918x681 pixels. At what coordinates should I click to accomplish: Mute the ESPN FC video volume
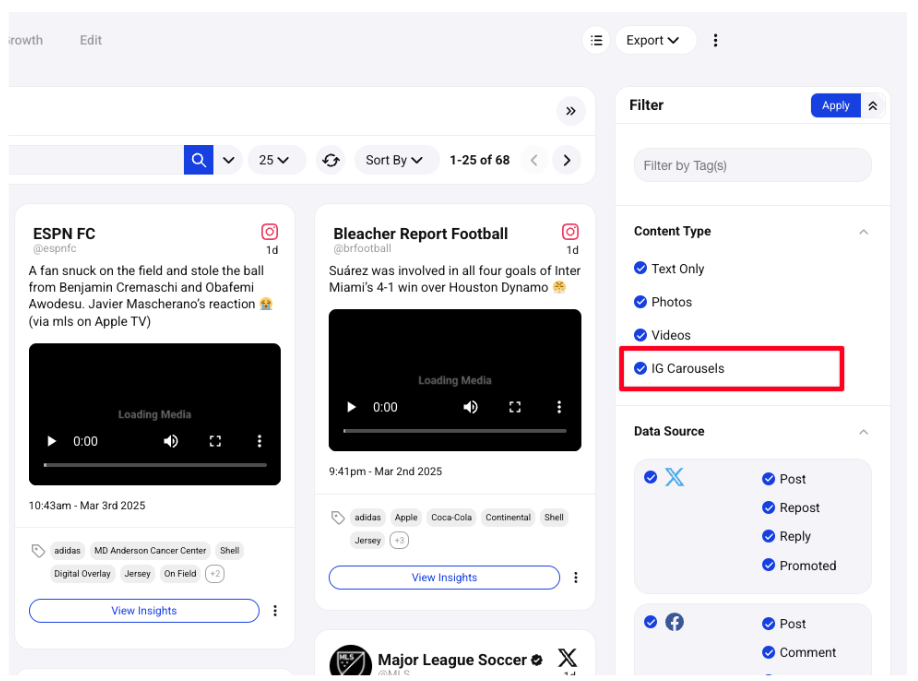pos(170,441)
